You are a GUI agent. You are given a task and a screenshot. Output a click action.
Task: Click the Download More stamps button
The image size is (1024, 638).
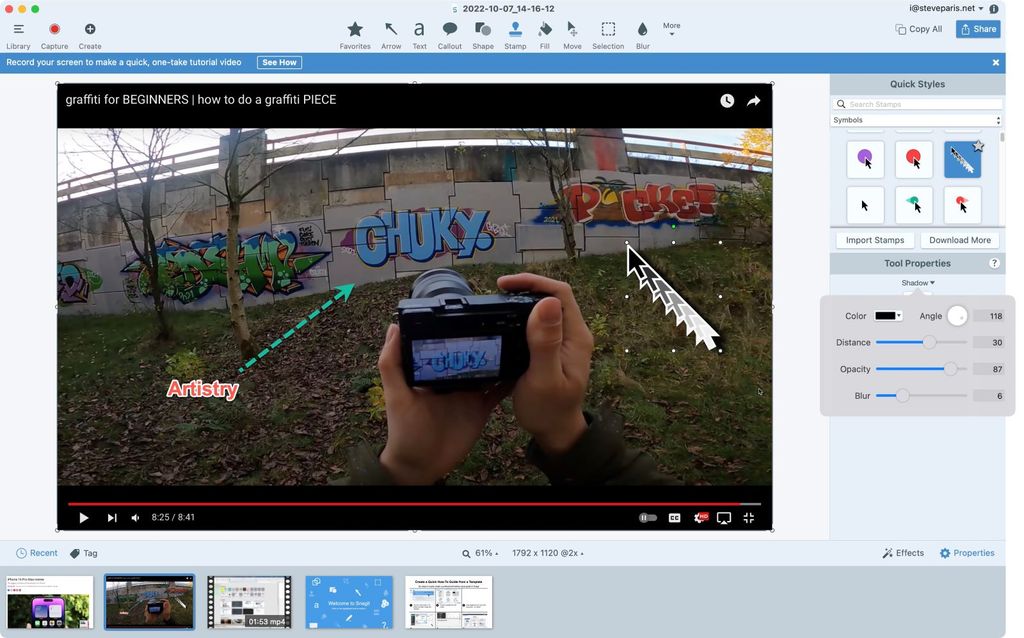pos(958,240)
